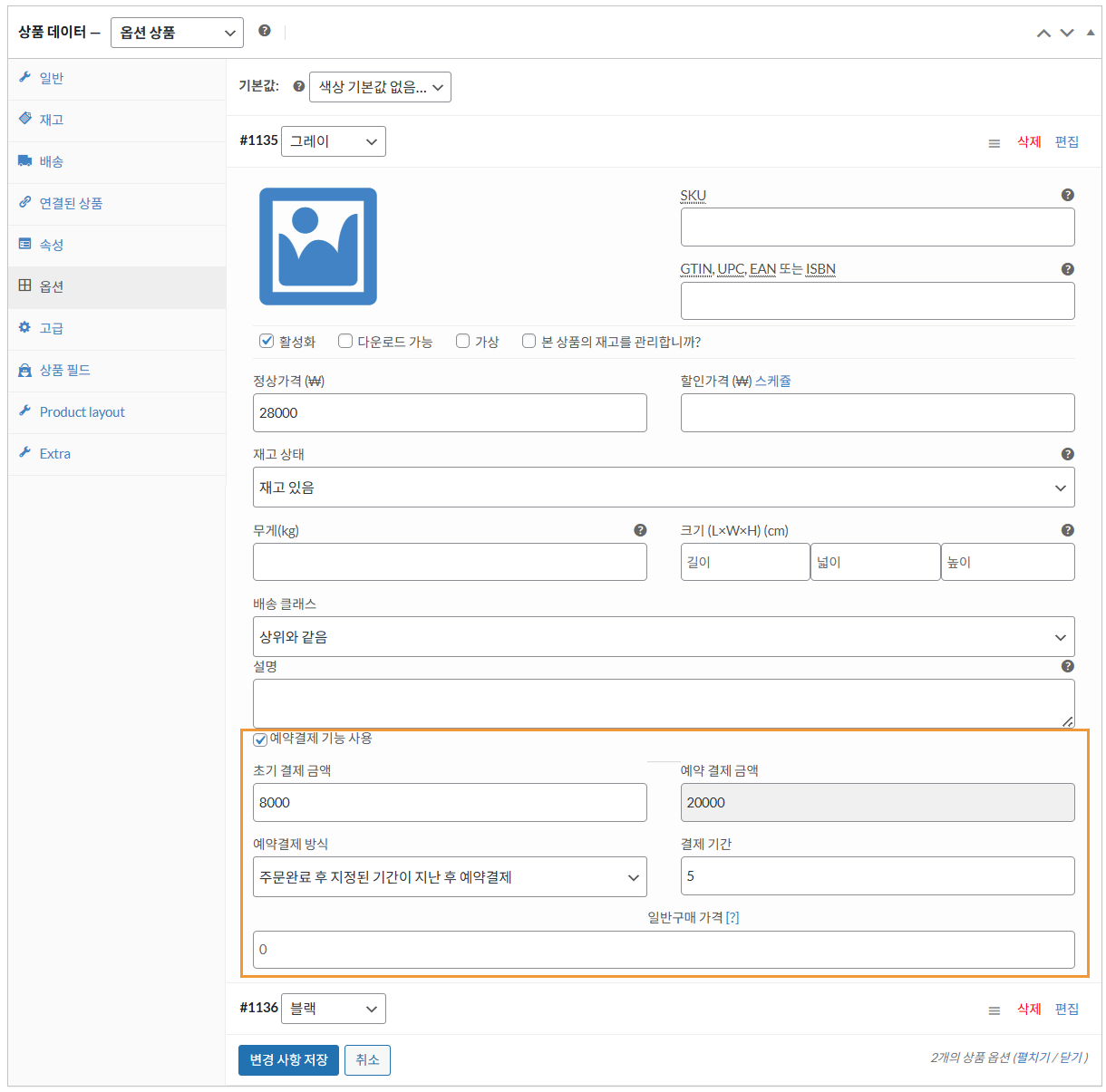Click the drag handle icon for variation #1135

(994, 143)
